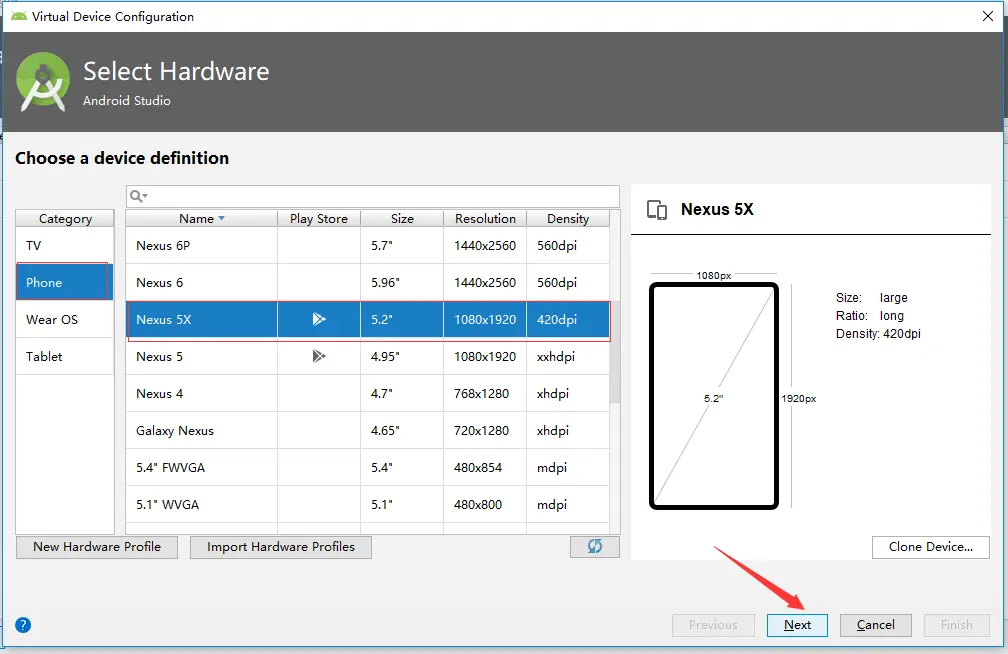Click the Nexus 5X device preview outline
The height and width of the screenshot is (654, 1008).
tap(714, 395)
